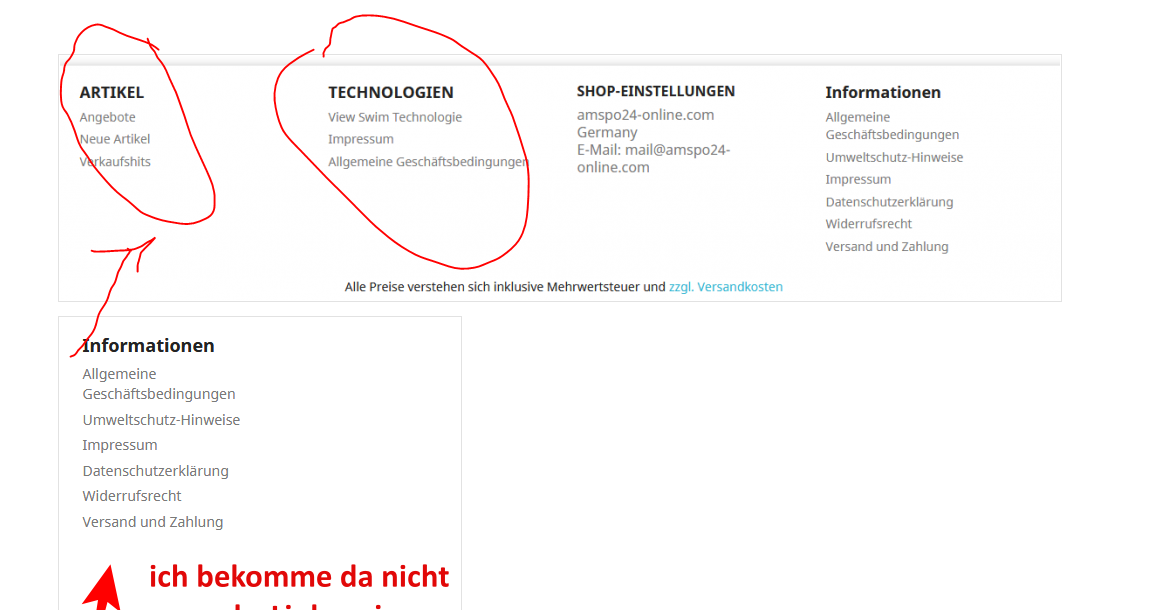
Task: Open Versand und Zahlung in footer's right column
Action: pyautogui.click(x=887, y=247)
